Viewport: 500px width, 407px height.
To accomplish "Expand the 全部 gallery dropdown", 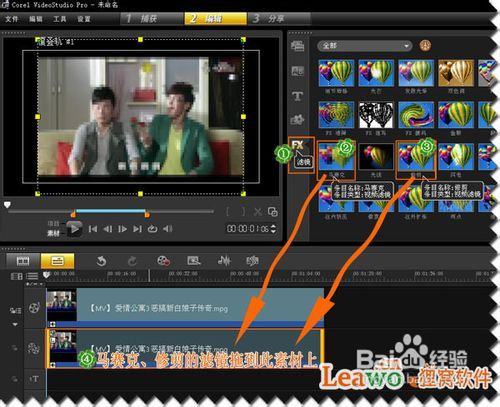I will (x=365, y=46).
